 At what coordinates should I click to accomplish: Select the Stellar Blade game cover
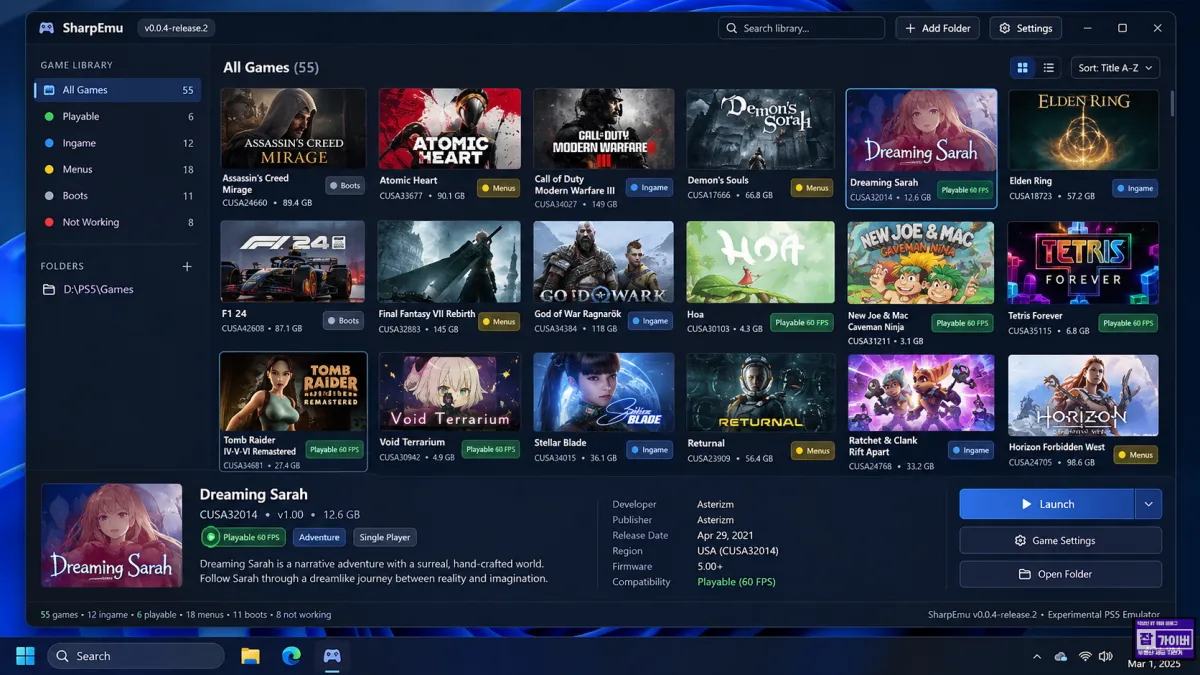tap(603, 393)
